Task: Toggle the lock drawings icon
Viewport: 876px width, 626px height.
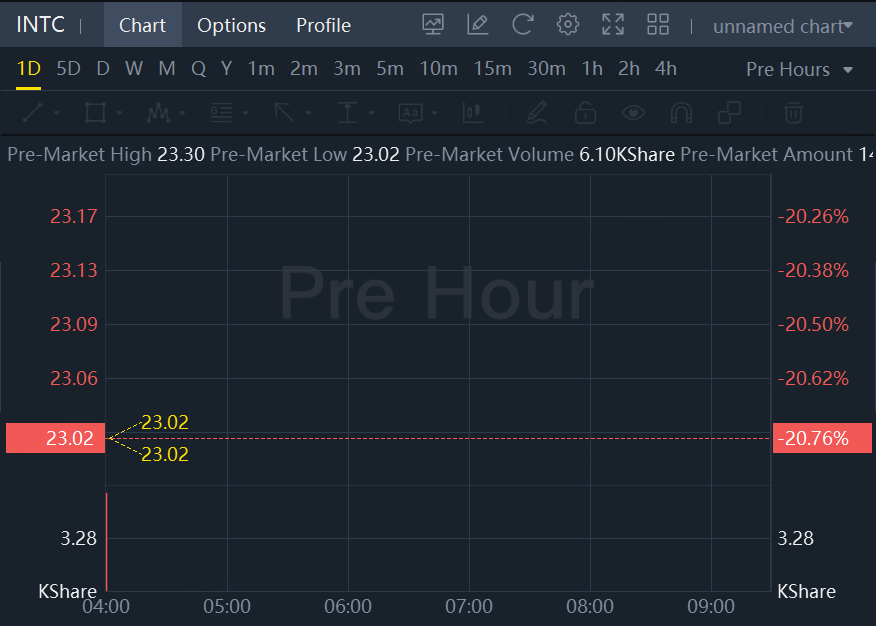Action: click(x=585, y=113)
